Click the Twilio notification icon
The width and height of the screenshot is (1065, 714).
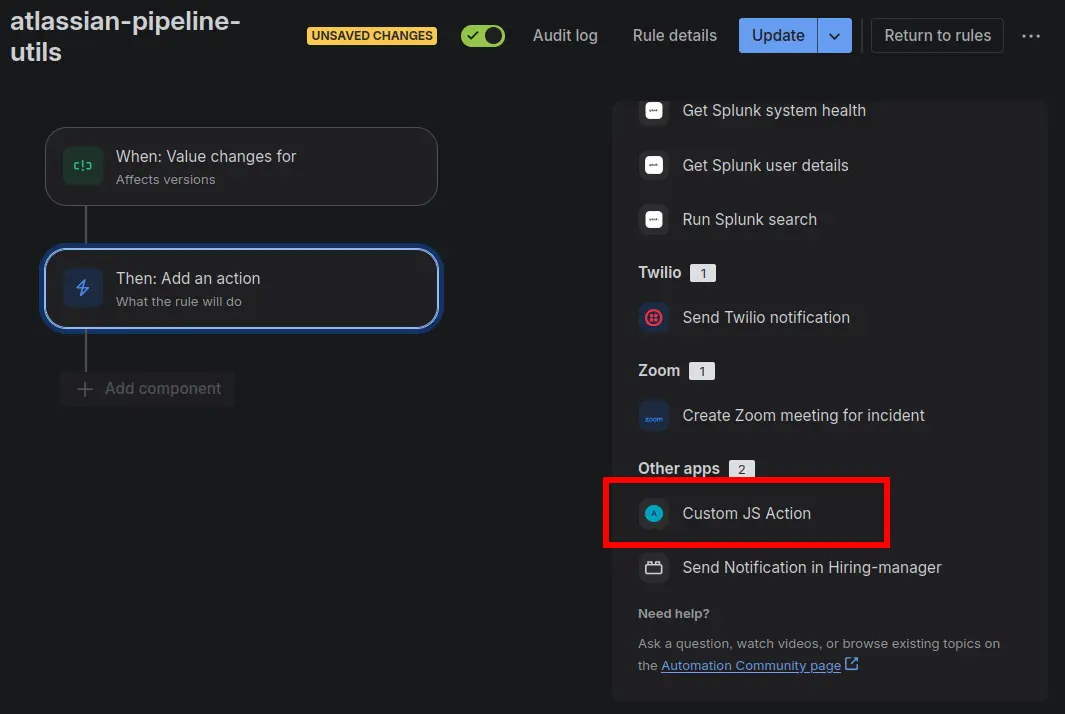pyautogui.click(x=654, y=318)
